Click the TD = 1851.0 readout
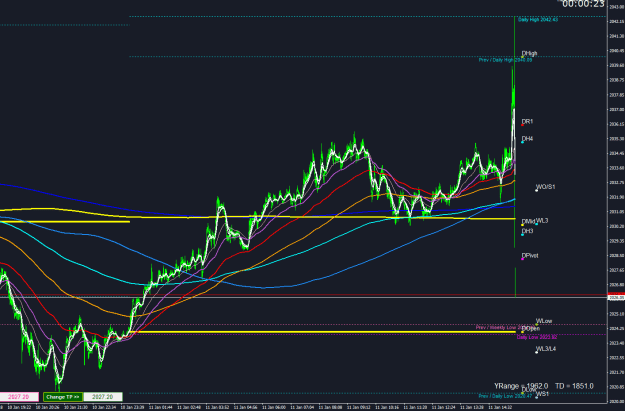 [574, 386]
